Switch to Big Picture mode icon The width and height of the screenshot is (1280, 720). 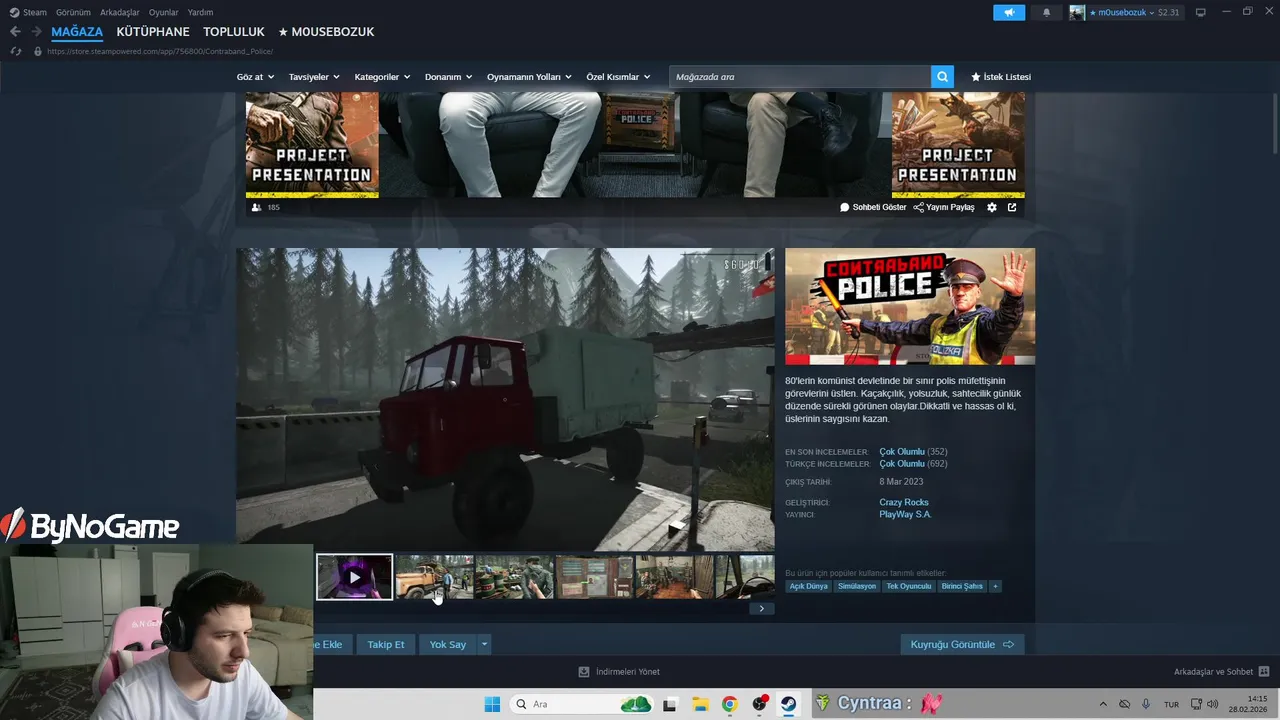(1201, 12)
